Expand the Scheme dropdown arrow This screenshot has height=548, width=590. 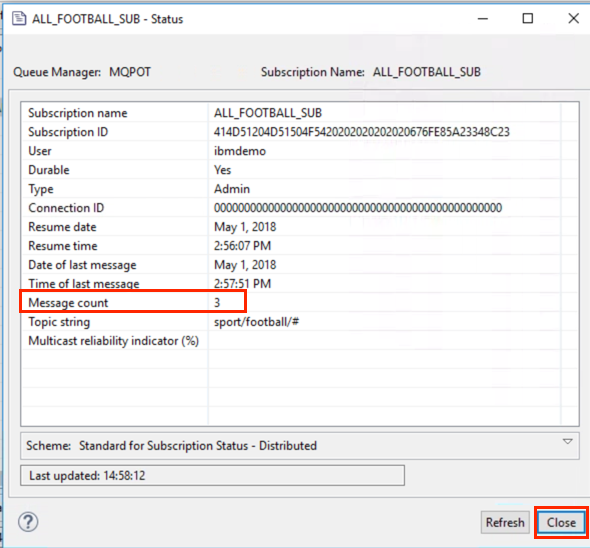click(567, 441)
